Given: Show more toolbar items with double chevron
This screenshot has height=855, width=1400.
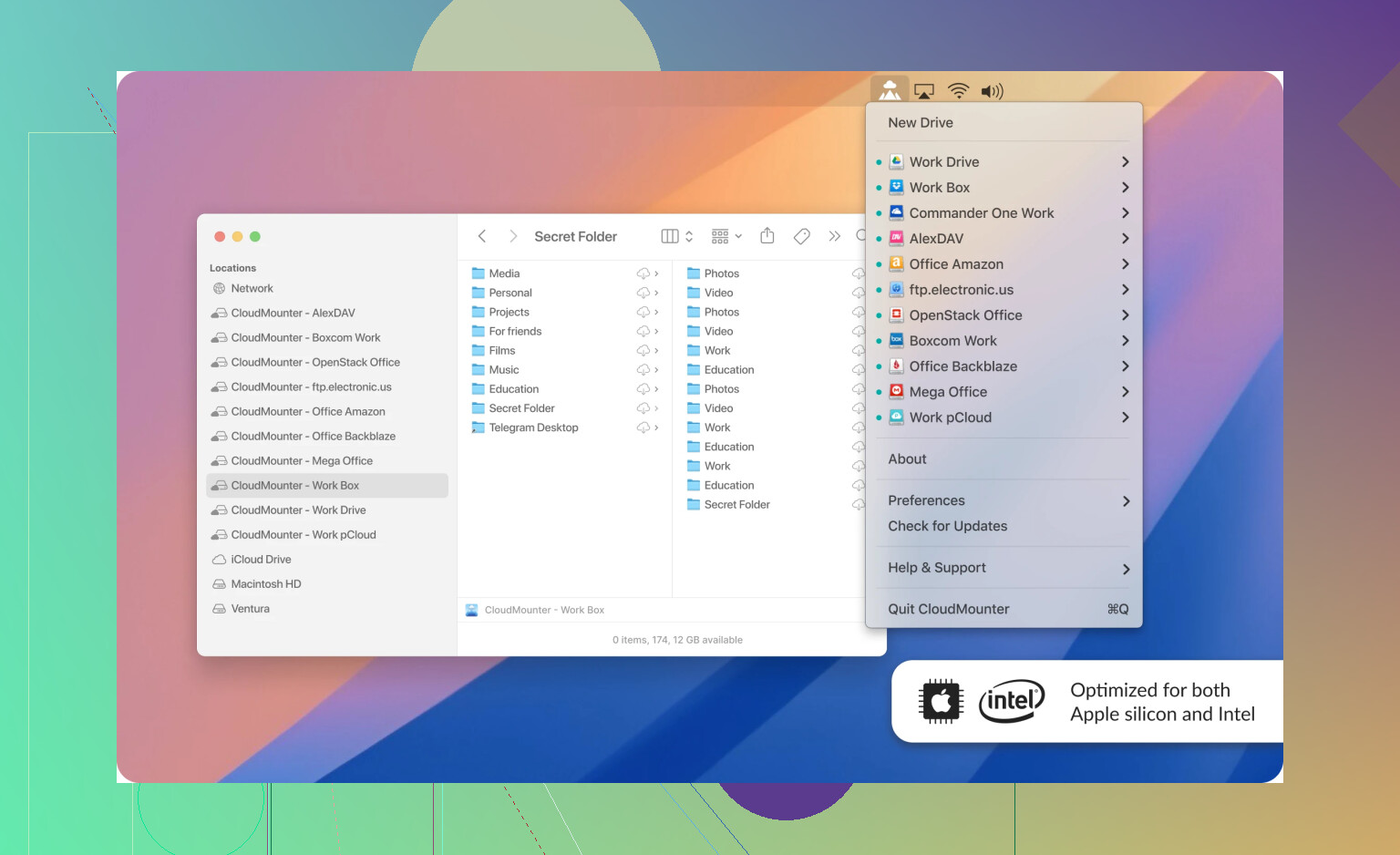Looking at the screenshot, I should pyautogui.click(x=834, y=236).
